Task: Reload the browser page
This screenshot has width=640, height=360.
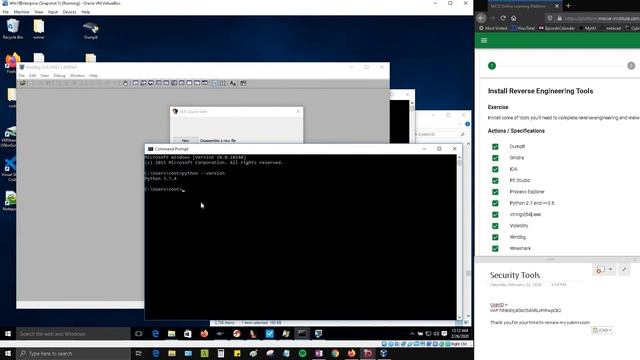Action: tap(503, 18)
